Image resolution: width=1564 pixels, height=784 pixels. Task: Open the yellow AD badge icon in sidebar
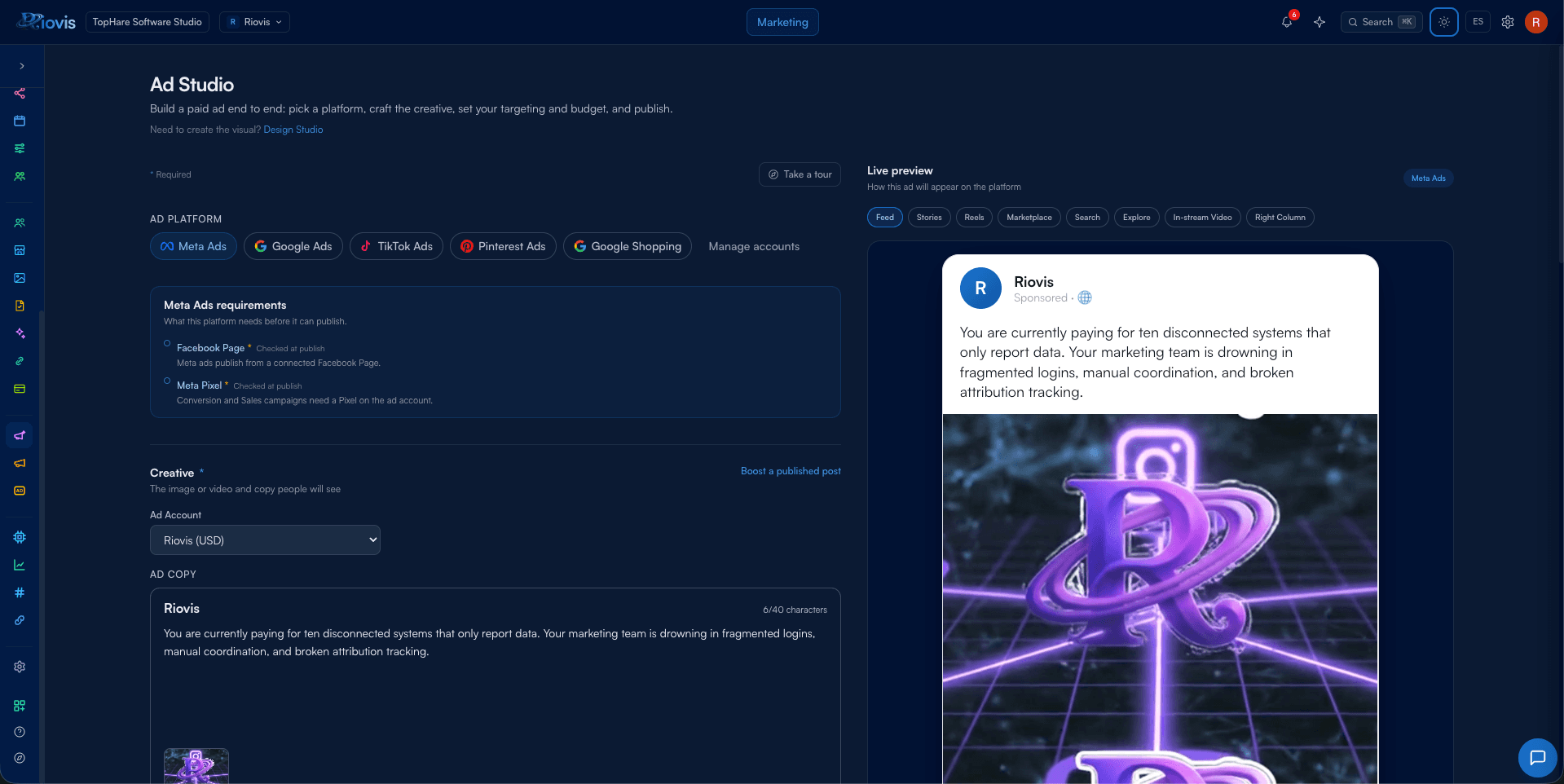20,491
